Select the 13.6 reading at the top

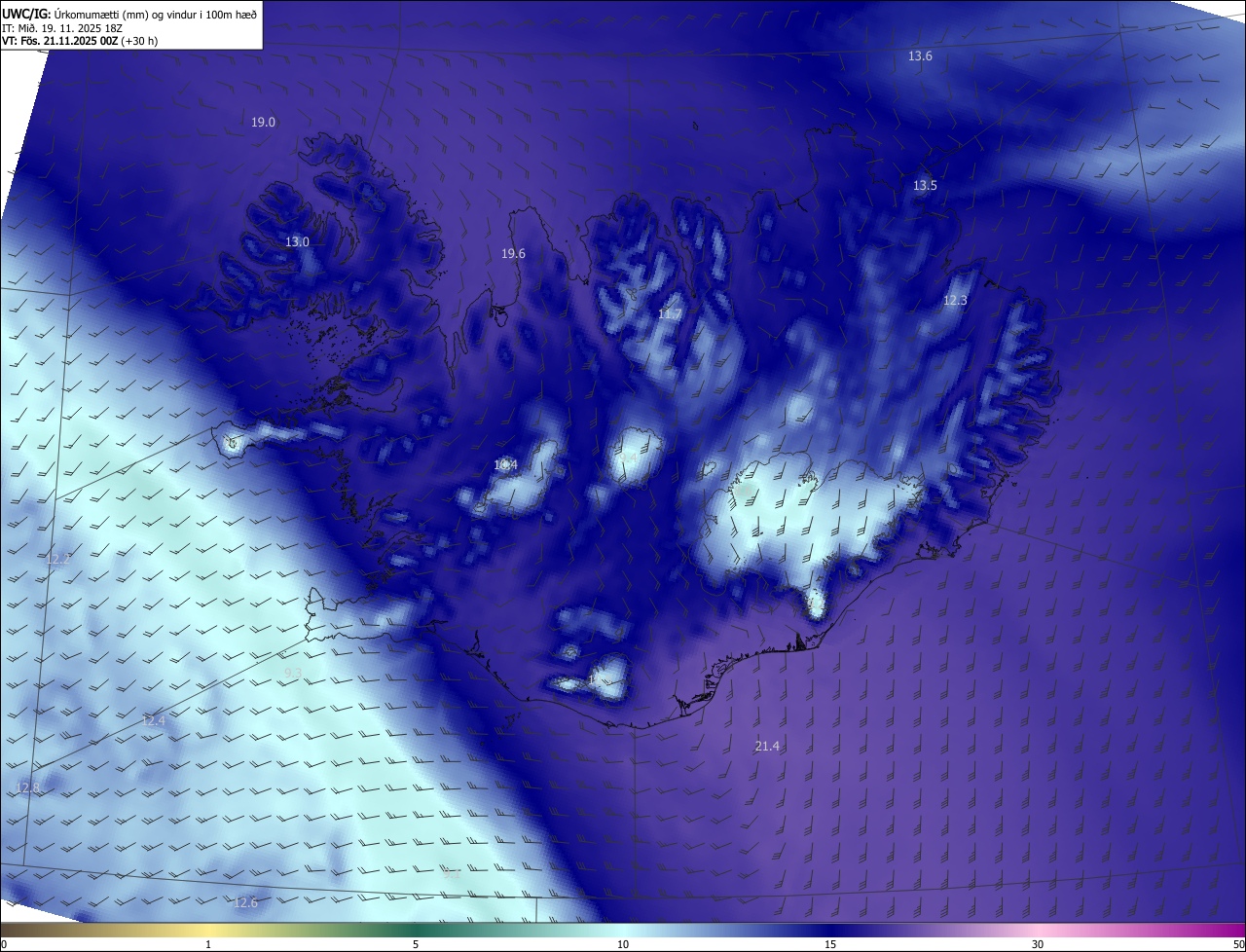pos(920,56)
